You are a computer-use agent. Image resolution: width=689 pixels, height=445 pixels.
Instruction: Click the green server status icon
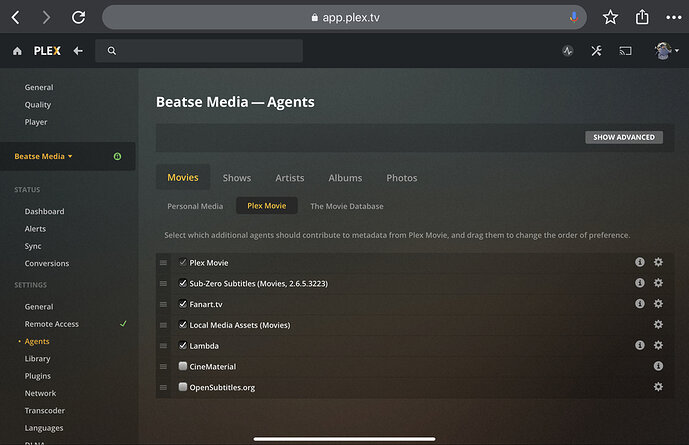pos(117,156)
